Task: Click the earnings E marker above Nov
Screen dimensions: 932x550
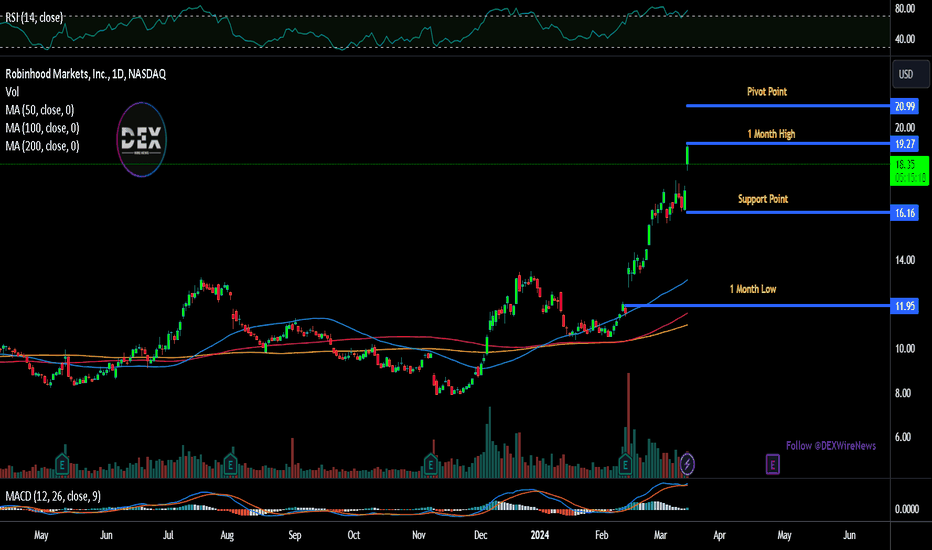Action: (431, 463)
